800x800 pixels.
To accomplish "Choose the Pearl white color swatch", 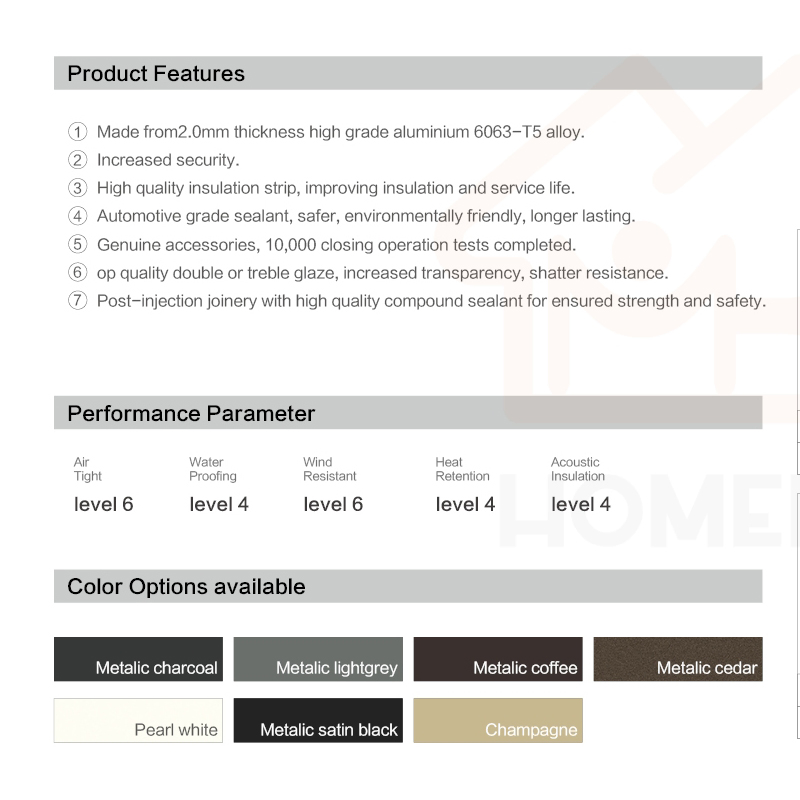I will (x=138, y=720).
